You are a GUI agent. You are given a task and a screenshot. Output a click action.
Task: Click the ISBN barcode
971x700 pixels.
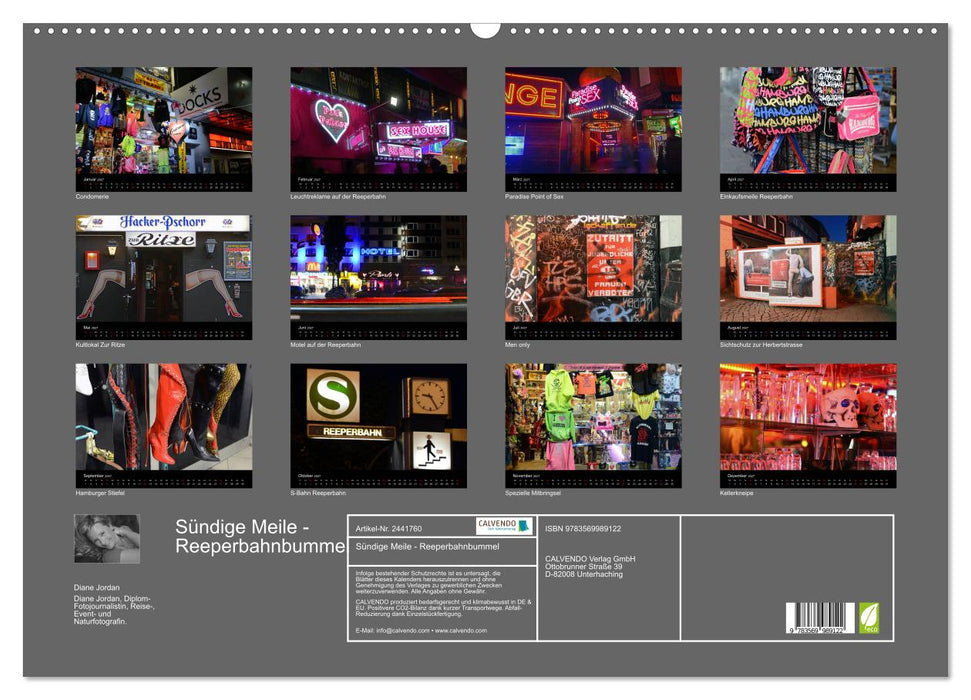[820, 618]
